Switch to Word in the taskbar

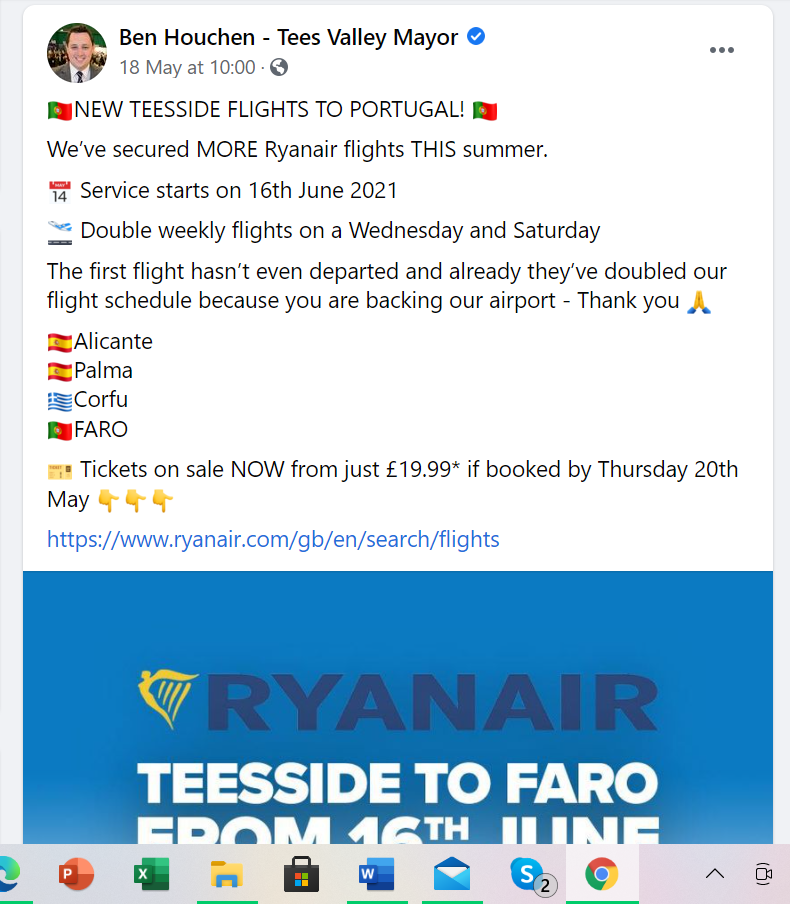376,875
